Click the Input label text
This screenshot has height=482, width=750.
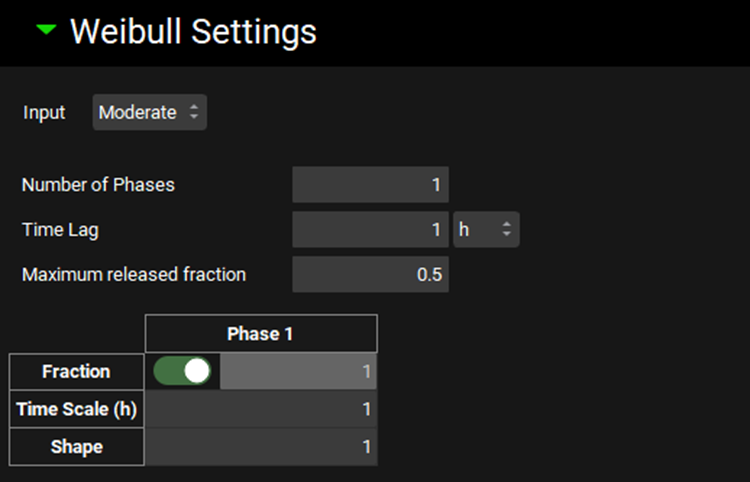pos(44,113)
